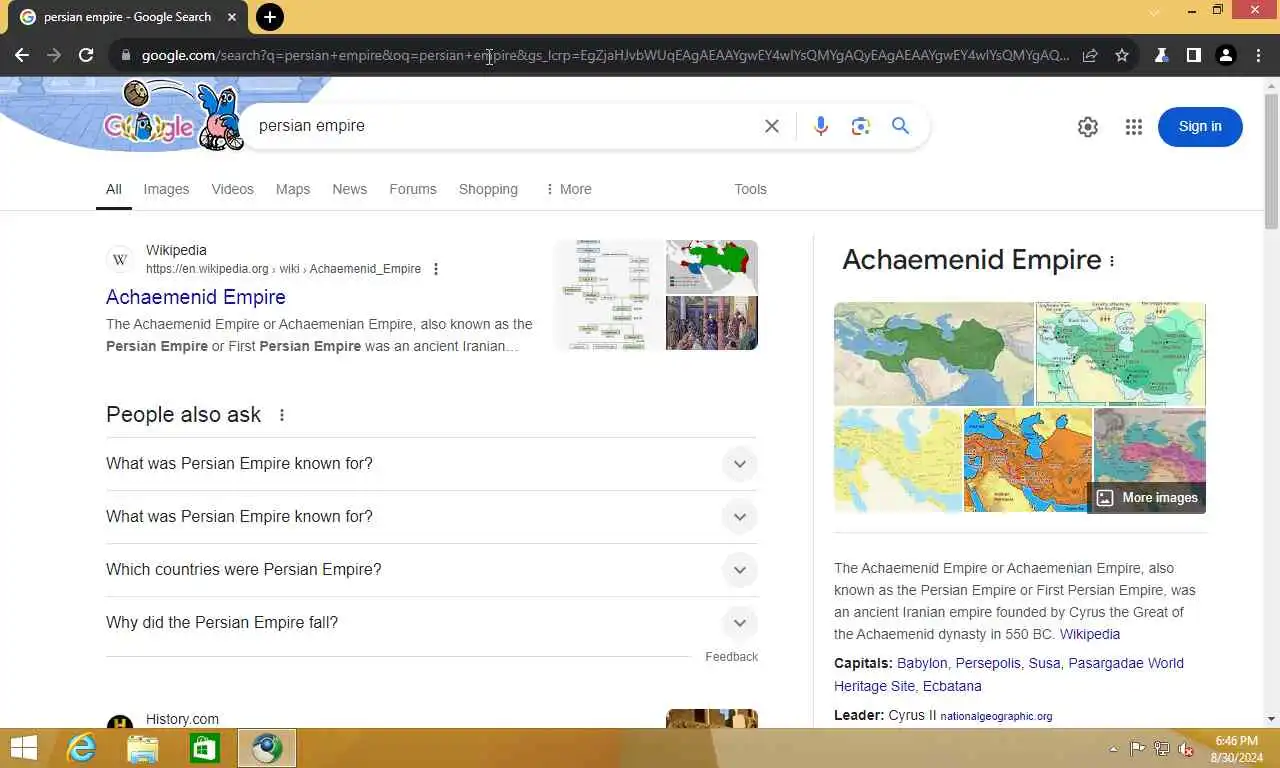Open the Wikipedia link after panel description

pos(1090,634)
